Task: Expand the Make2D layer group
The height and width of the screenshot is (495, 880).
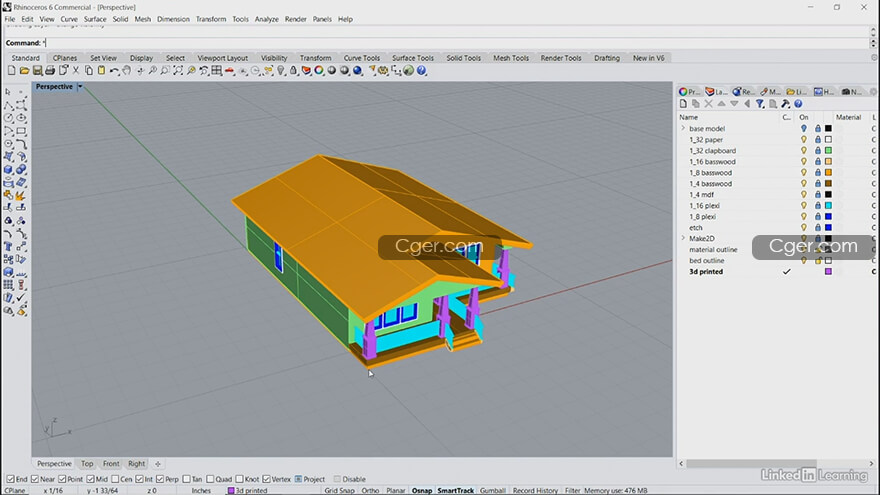Action: [683, 239]
